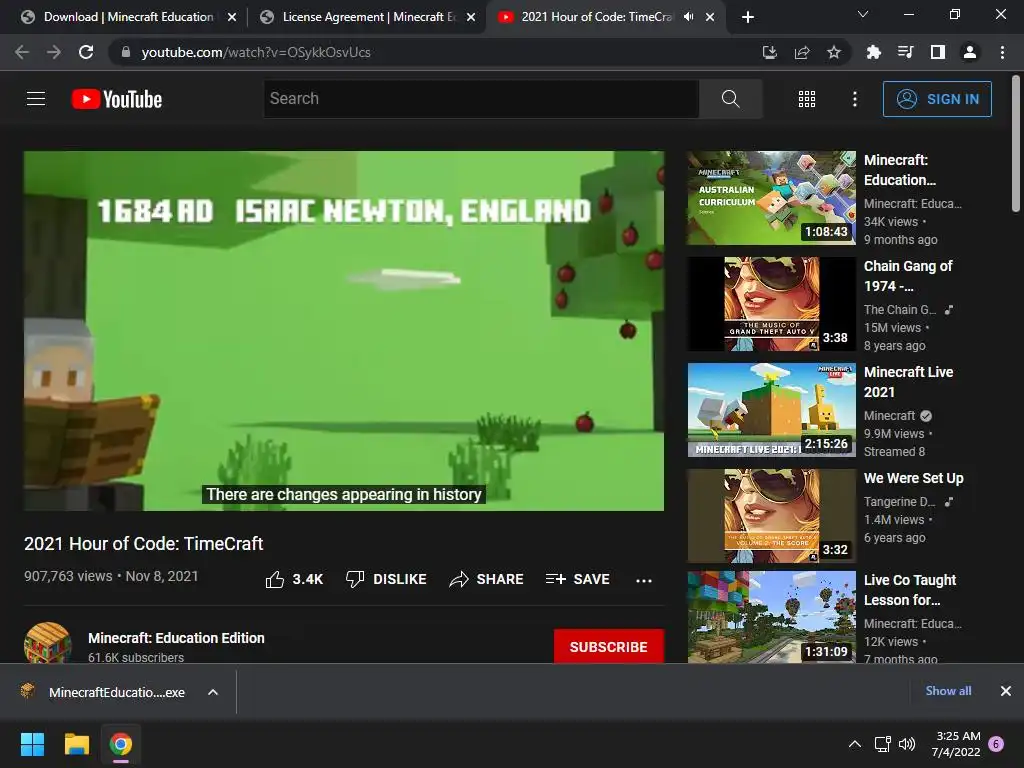Reload the YouTube page
1024x768 pixels.
click(x=86, y=52)
